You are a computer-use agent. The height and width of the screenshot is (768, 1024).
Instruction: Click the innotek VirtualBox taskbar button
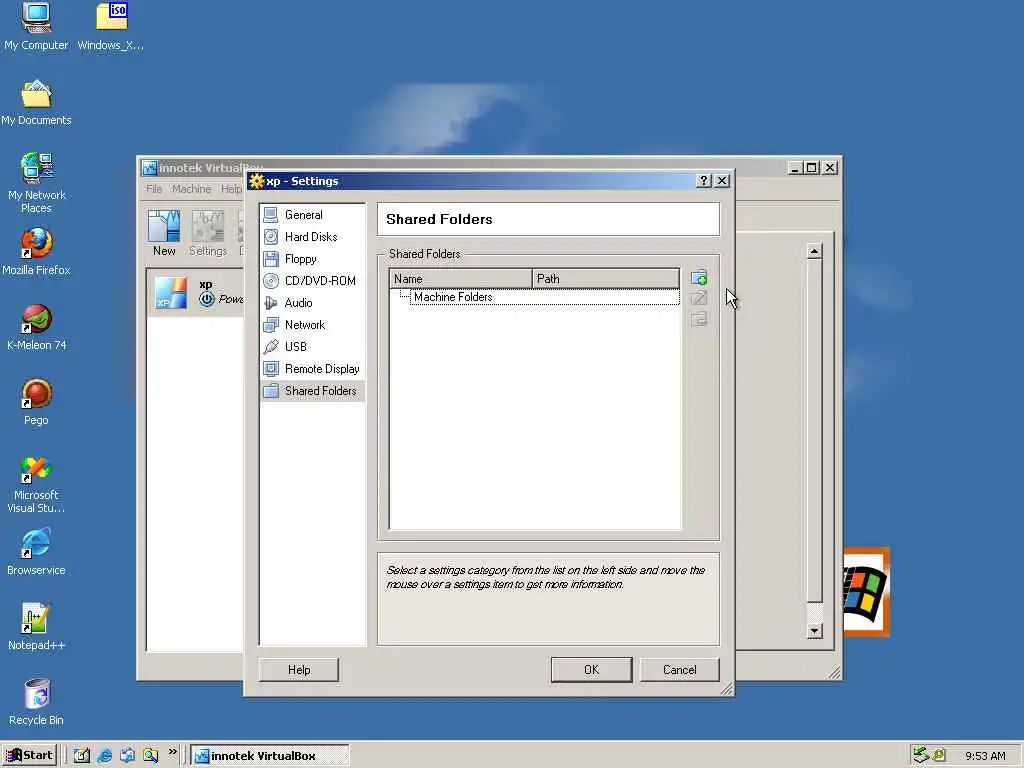pyautogui.click(x=270, y=756)
